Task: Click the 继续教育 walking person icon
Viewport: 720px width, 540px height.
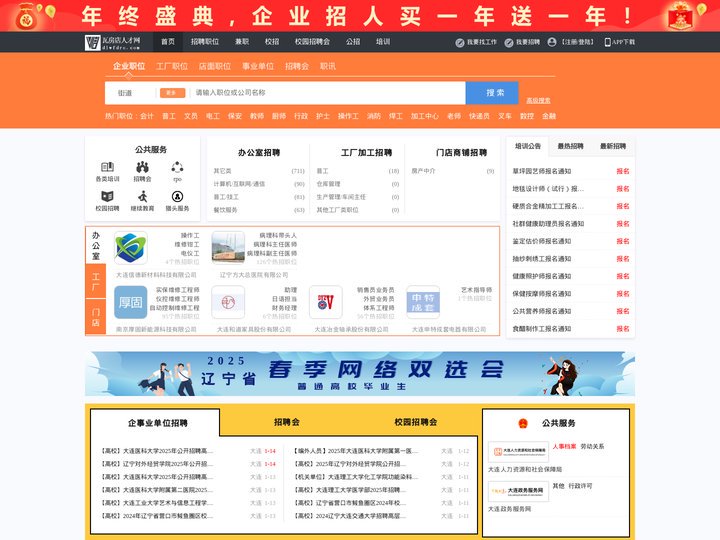Action: (142, 197)
